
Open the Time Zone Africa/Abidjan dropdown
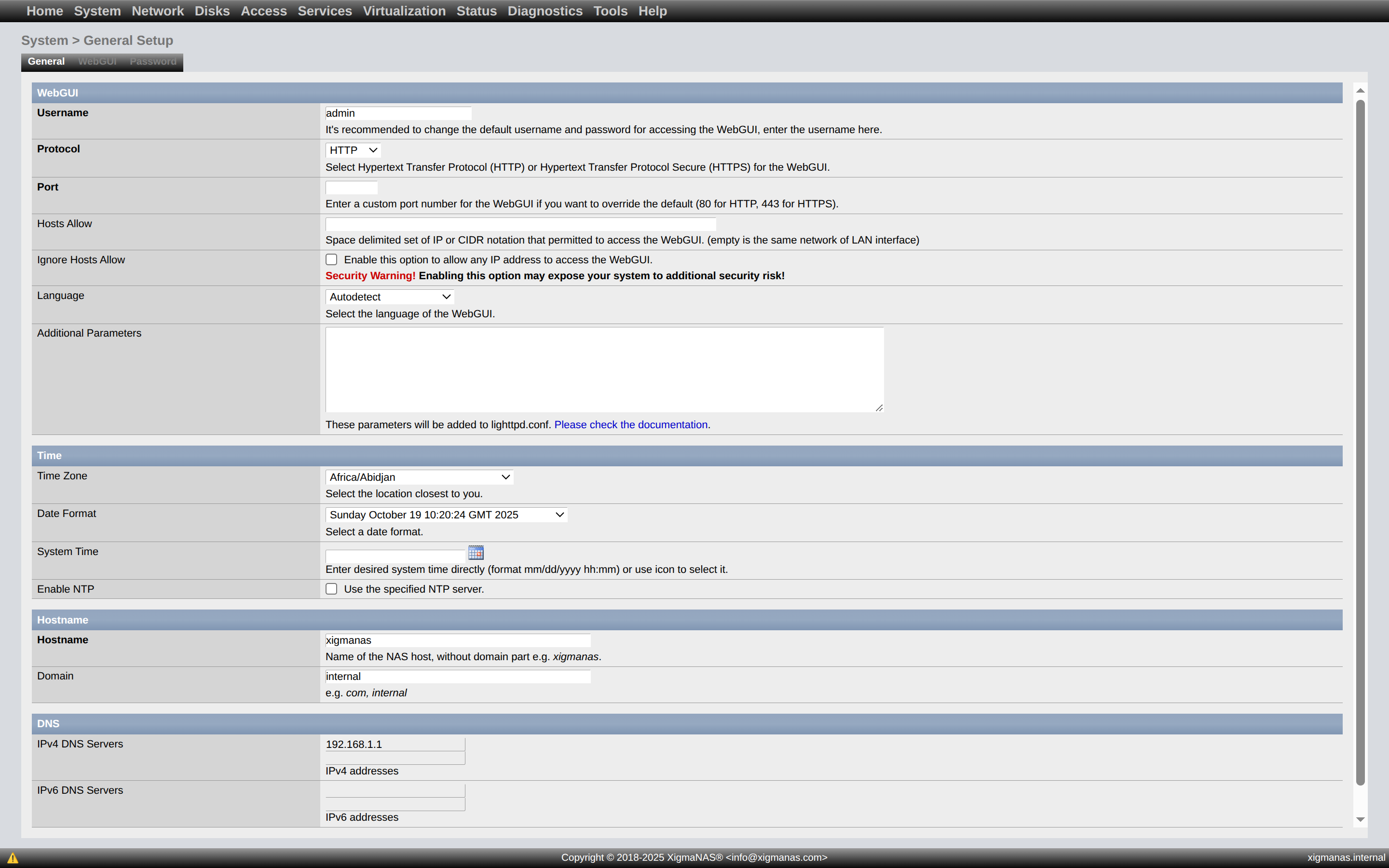tap(419, 477)
